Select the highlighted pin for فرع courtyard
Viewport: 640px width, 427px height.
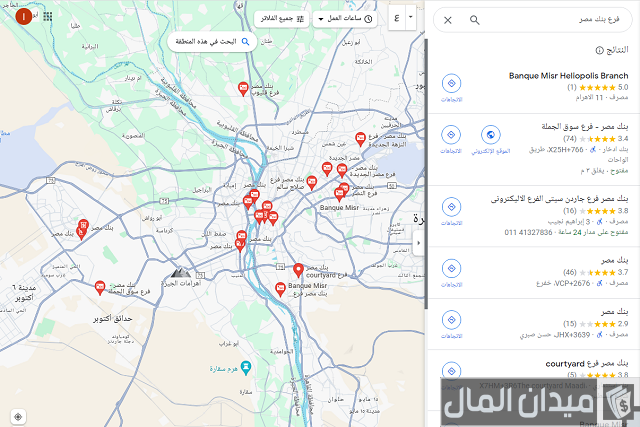click(x=298, y=270)
